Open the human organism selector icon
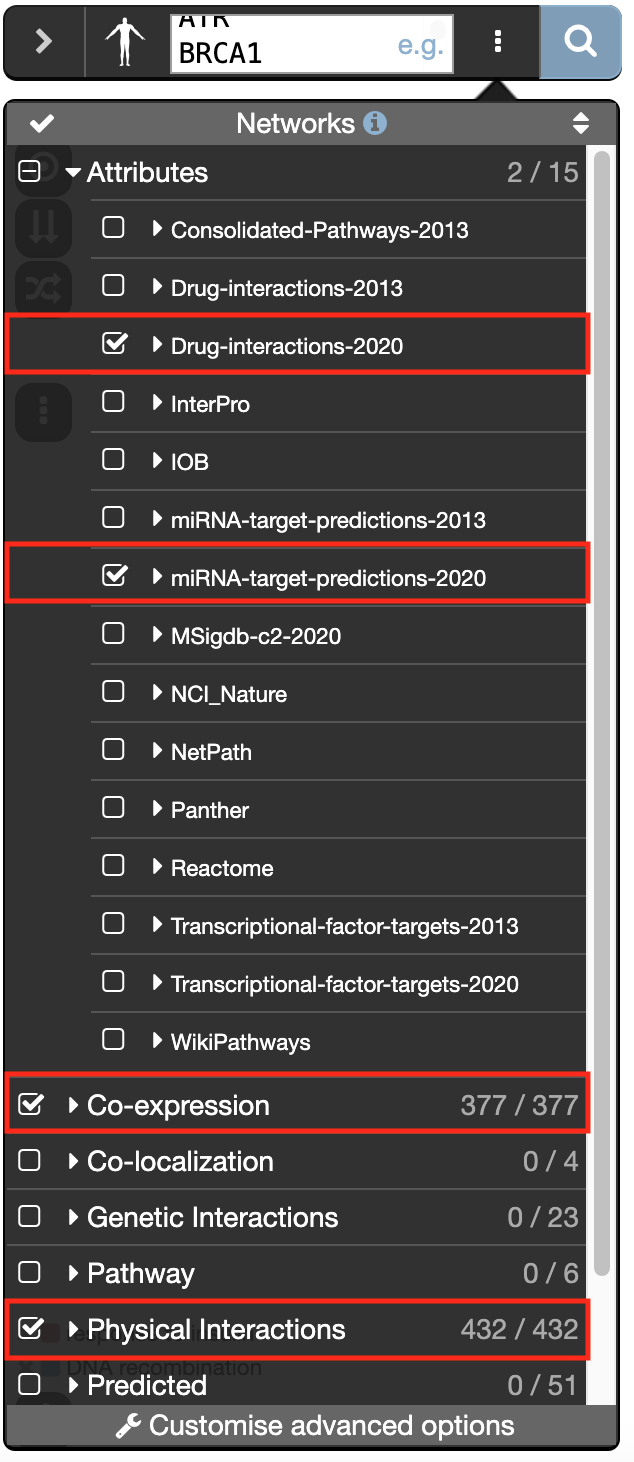Screen dimensions: 634x1462 click(x=125, y=42)
